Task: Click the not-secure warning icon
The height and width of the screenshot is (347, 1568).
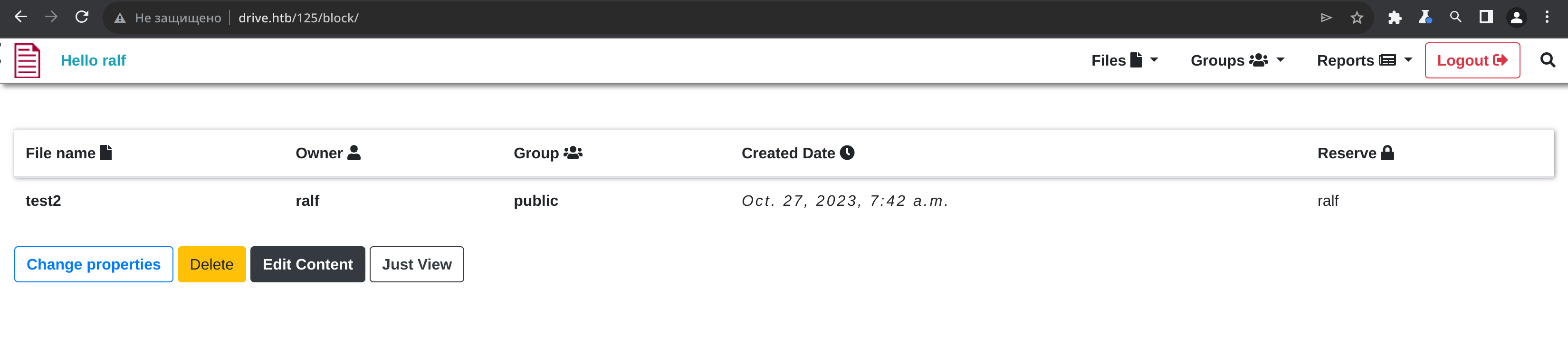Action: pyautogui.click(x=120, y=18)
